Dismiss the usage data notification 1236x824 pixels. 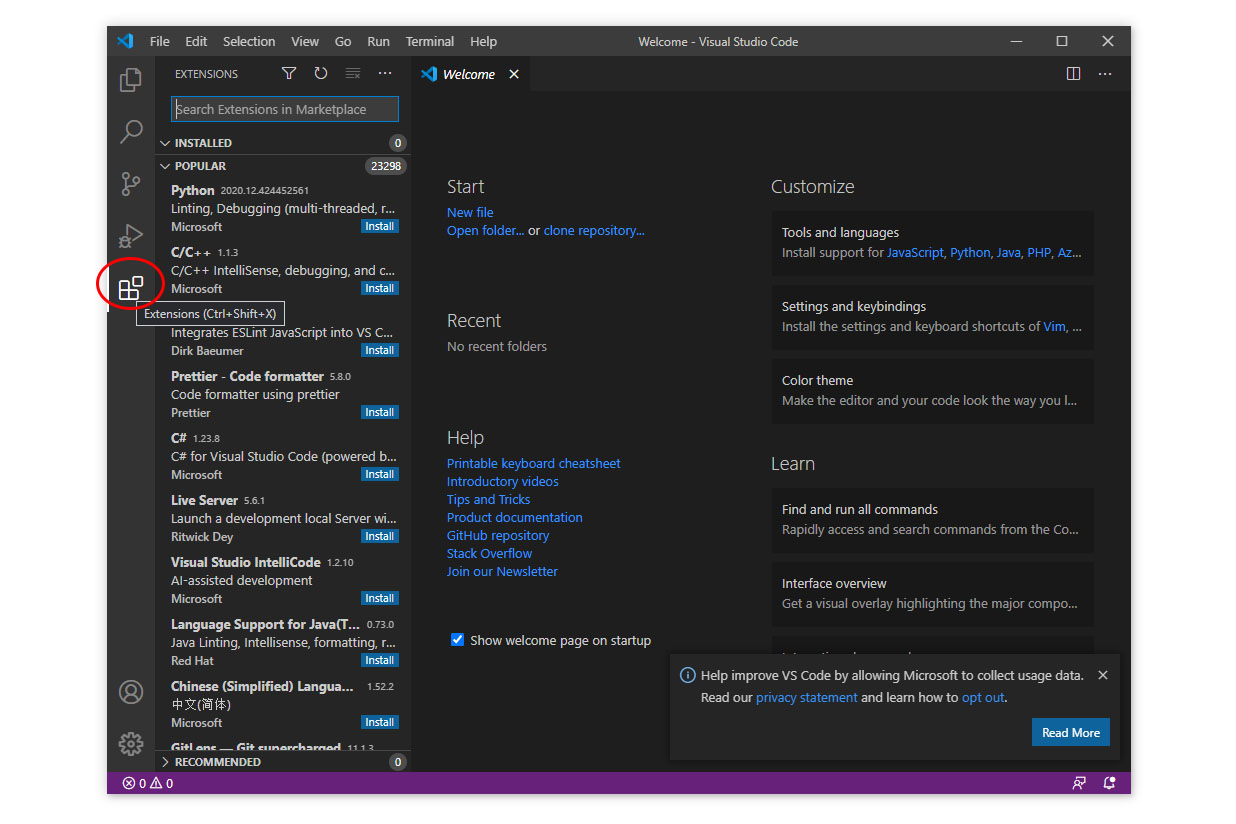coord(1103,675)
